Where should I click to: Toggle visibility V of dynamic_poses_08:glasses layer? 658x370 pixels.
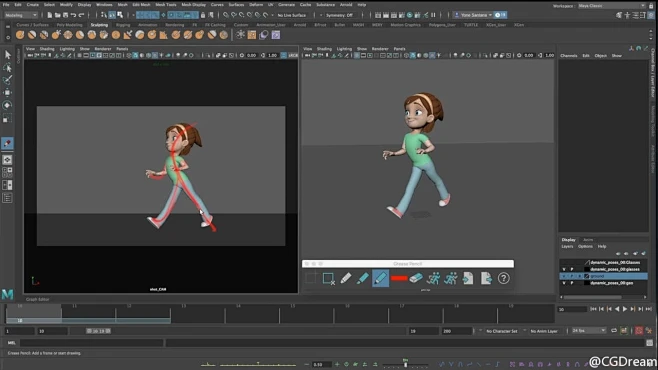[564, 269]
